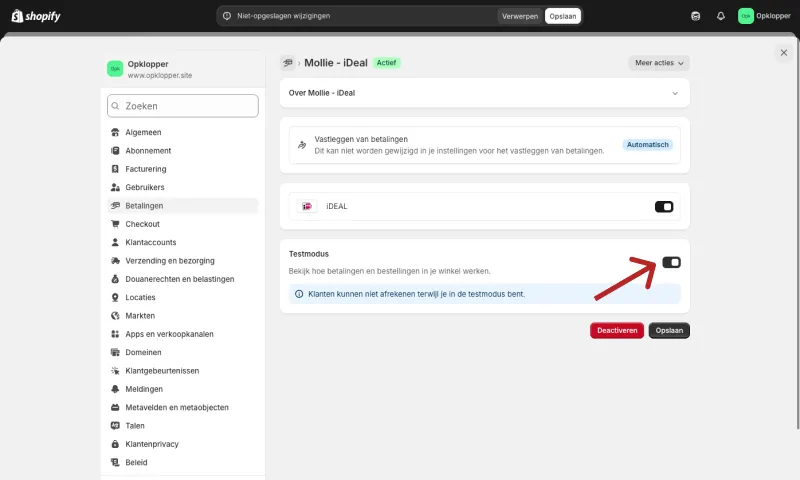
Task: Click the Beleid document icon
Action: (x=115, y=462)
